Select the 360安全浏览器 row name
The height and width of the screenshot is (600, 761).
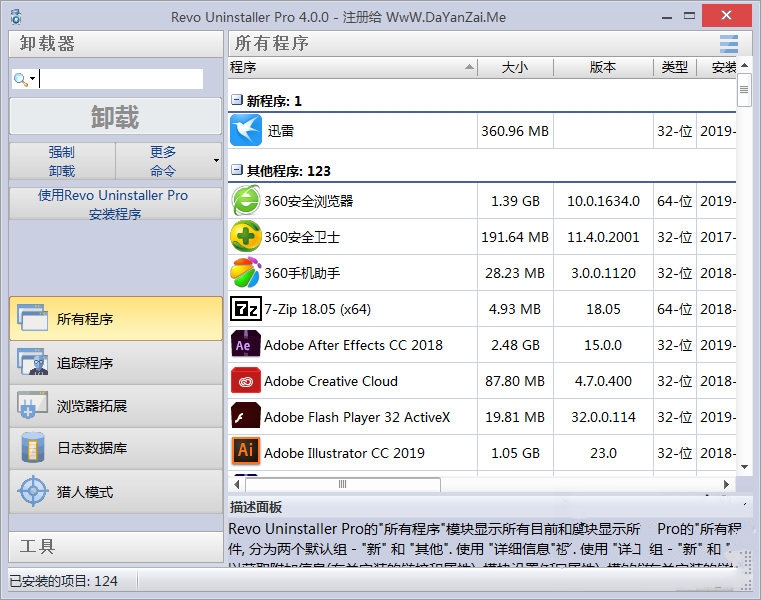pyautogui.click(x=309, y=201)
